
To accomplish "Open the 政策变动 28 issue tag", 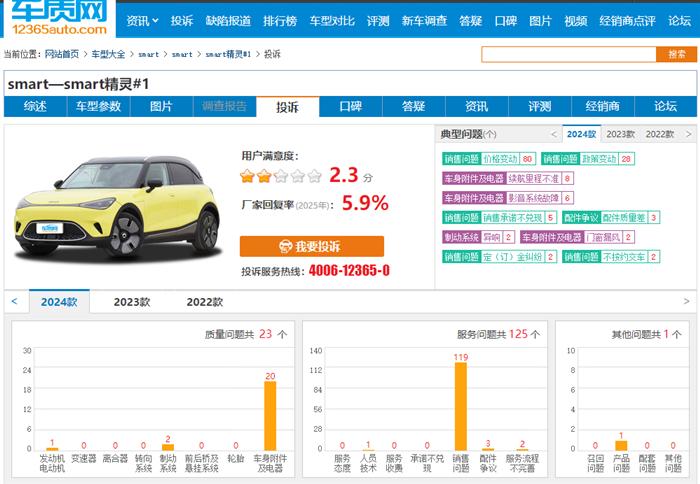I will click(588, 159).
